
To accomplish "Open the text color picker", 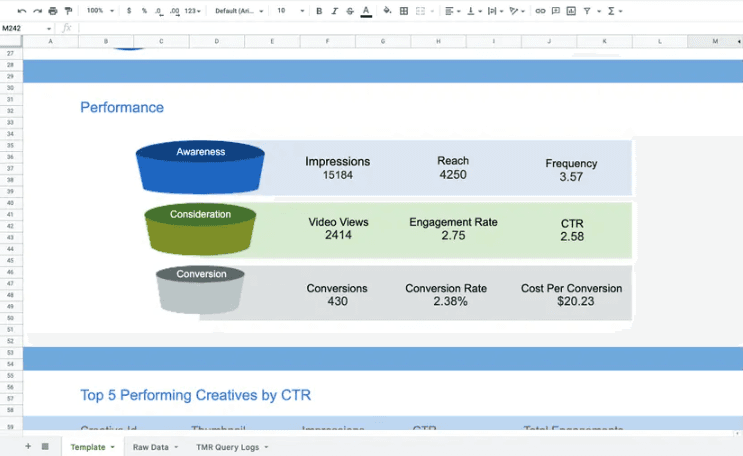I will 366,11.
